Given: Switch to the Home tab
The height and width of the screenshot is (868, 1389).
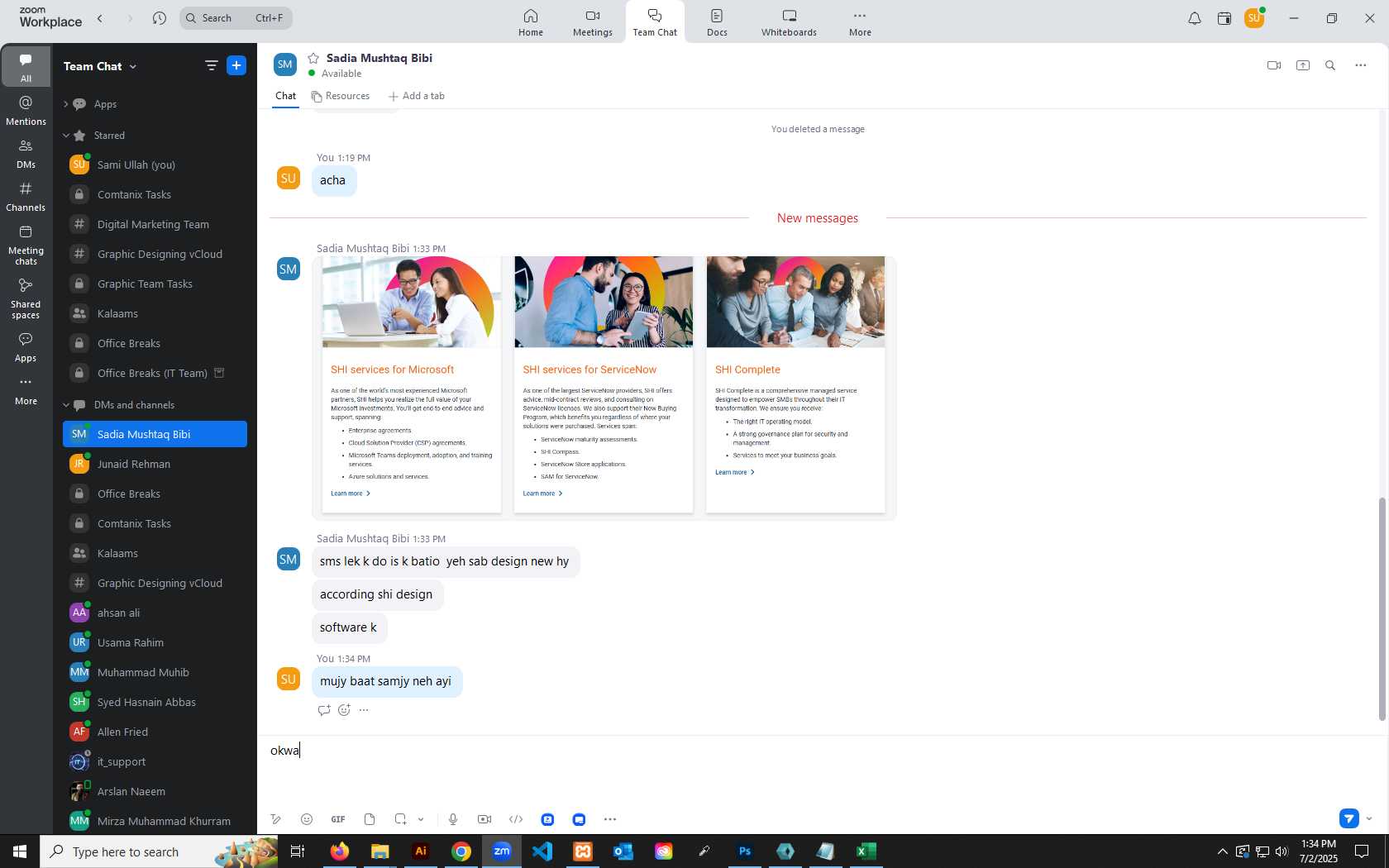Looking at the screenshot, I should point(531,22).
